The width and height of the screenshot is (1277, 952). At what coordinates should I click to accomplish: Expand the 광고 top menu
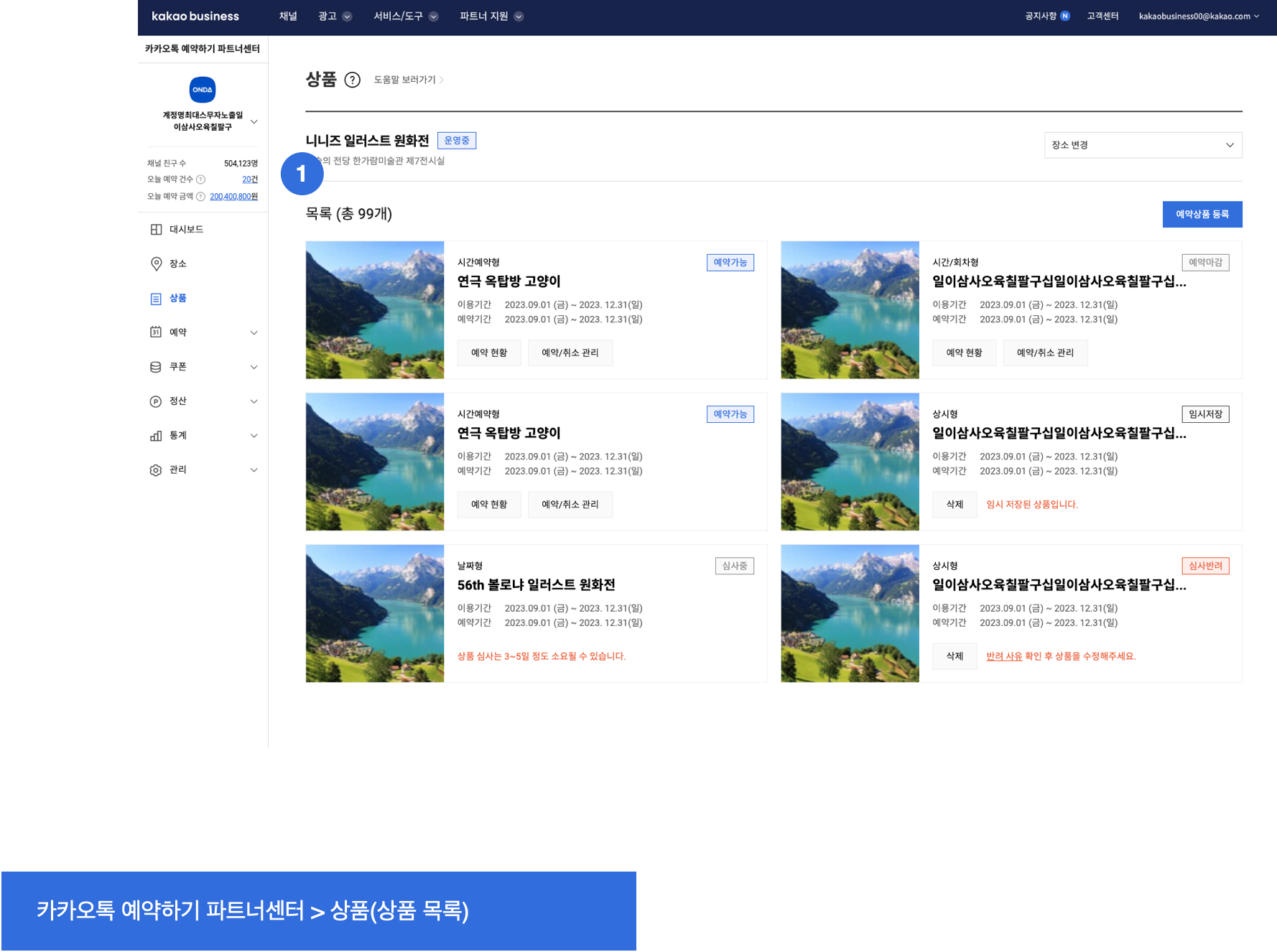coord(335,17)
